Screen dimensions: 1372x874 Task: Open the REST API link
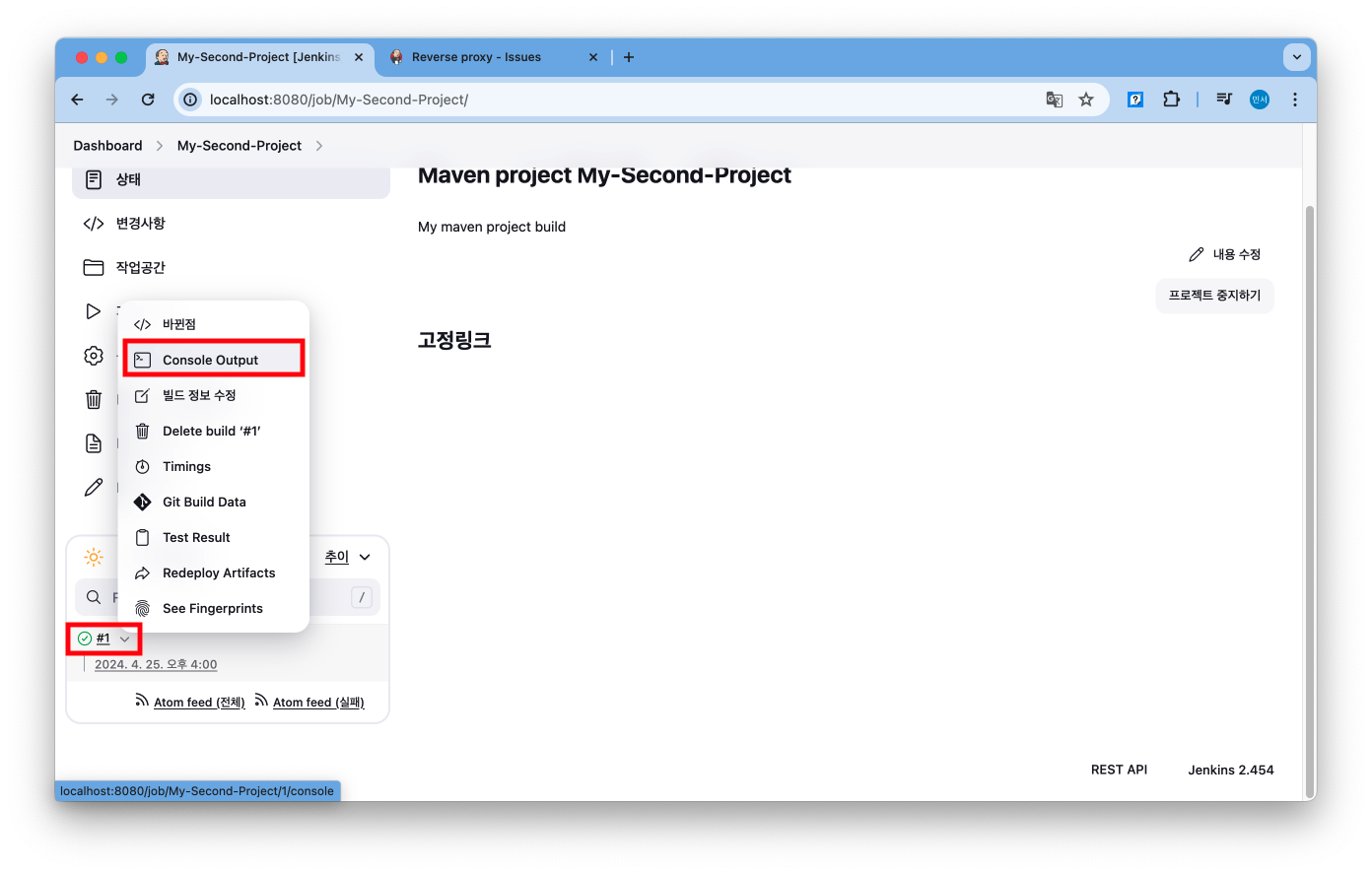(1119, 770)
